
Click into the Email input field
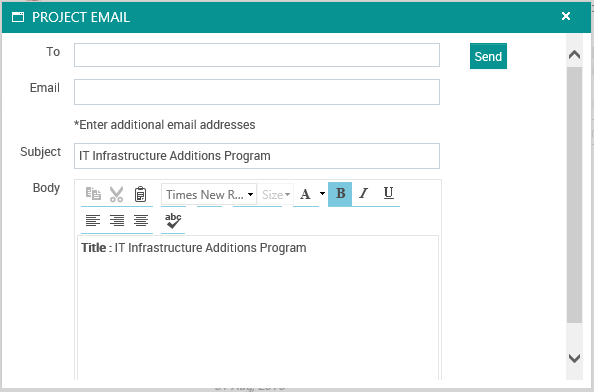point(257,92)
